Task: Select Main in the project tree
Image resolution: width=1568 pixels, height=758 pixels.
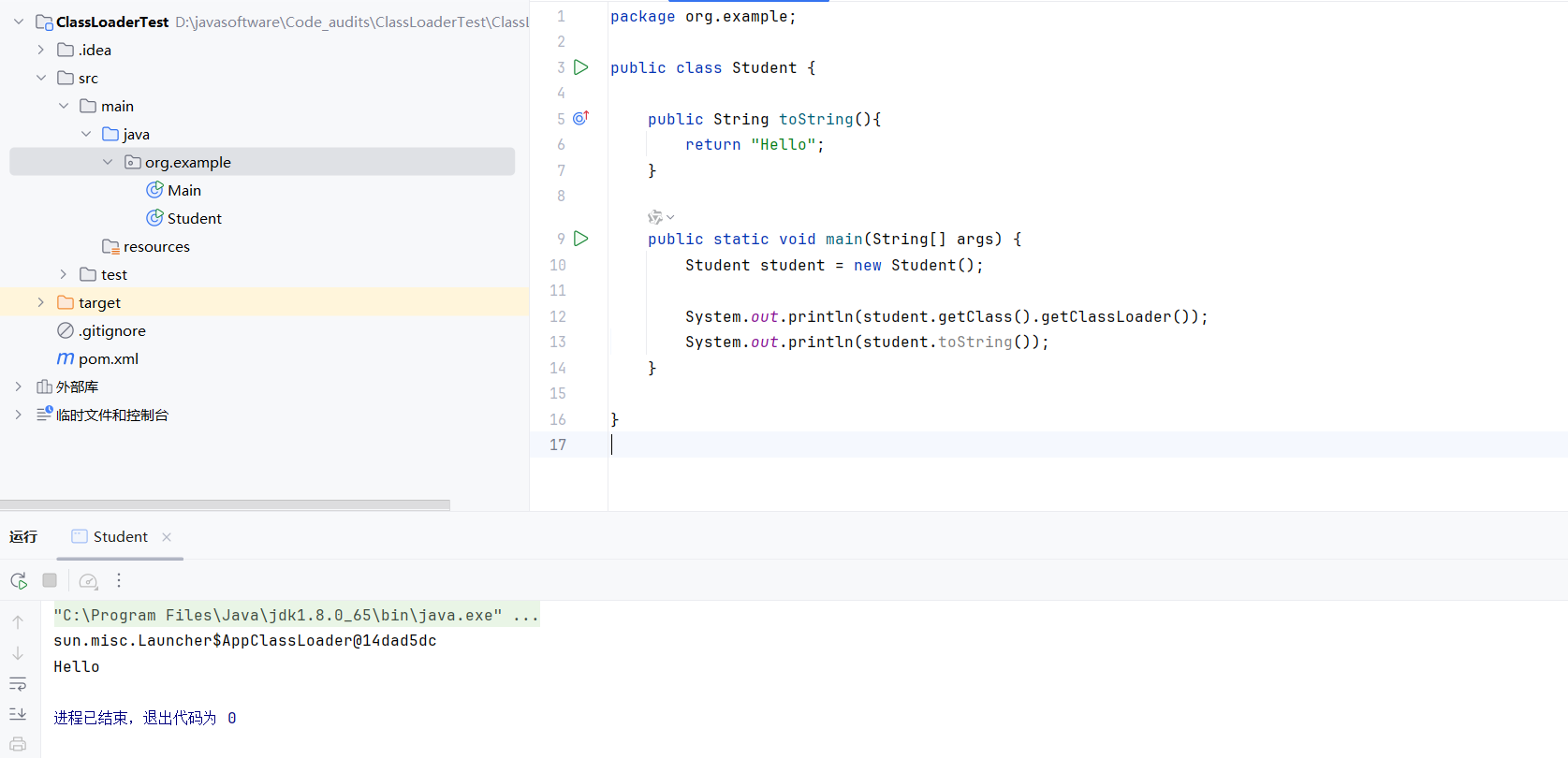Action: 184,190
